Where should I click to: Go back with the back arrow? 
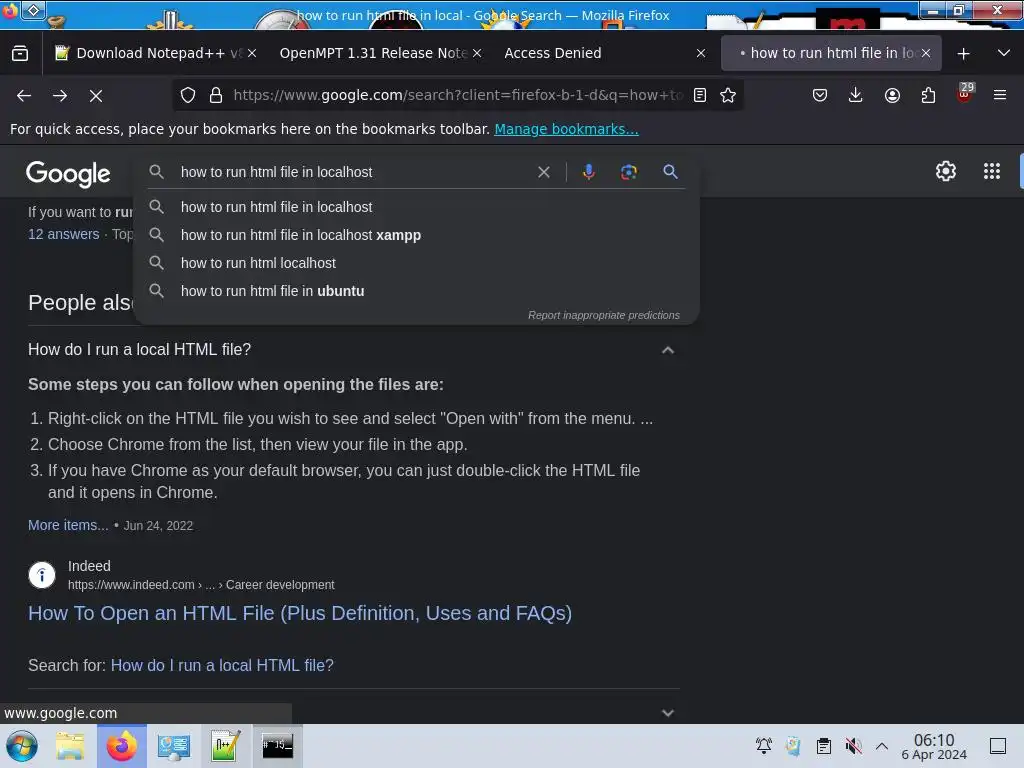(24, 96)
